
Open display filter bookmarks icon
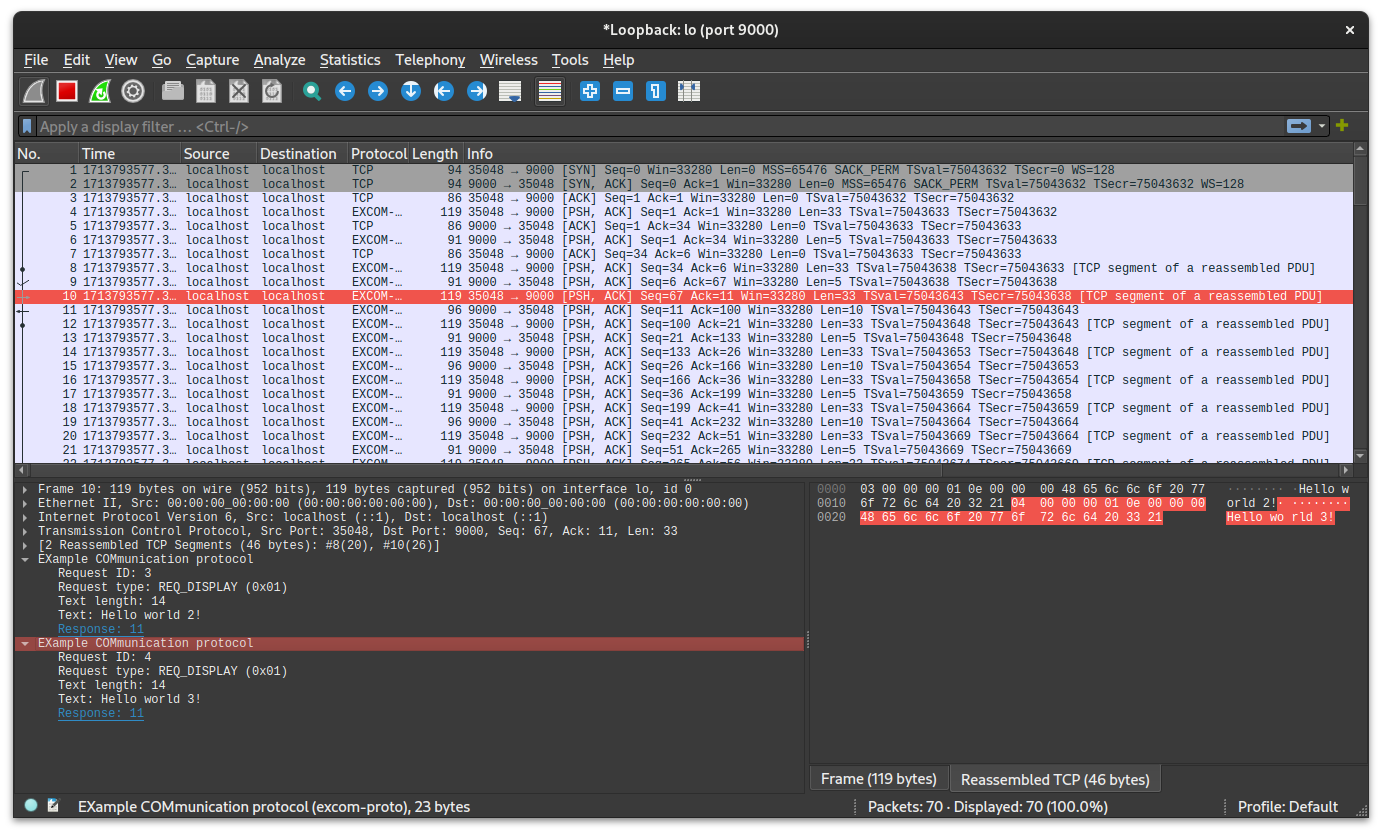28,126
